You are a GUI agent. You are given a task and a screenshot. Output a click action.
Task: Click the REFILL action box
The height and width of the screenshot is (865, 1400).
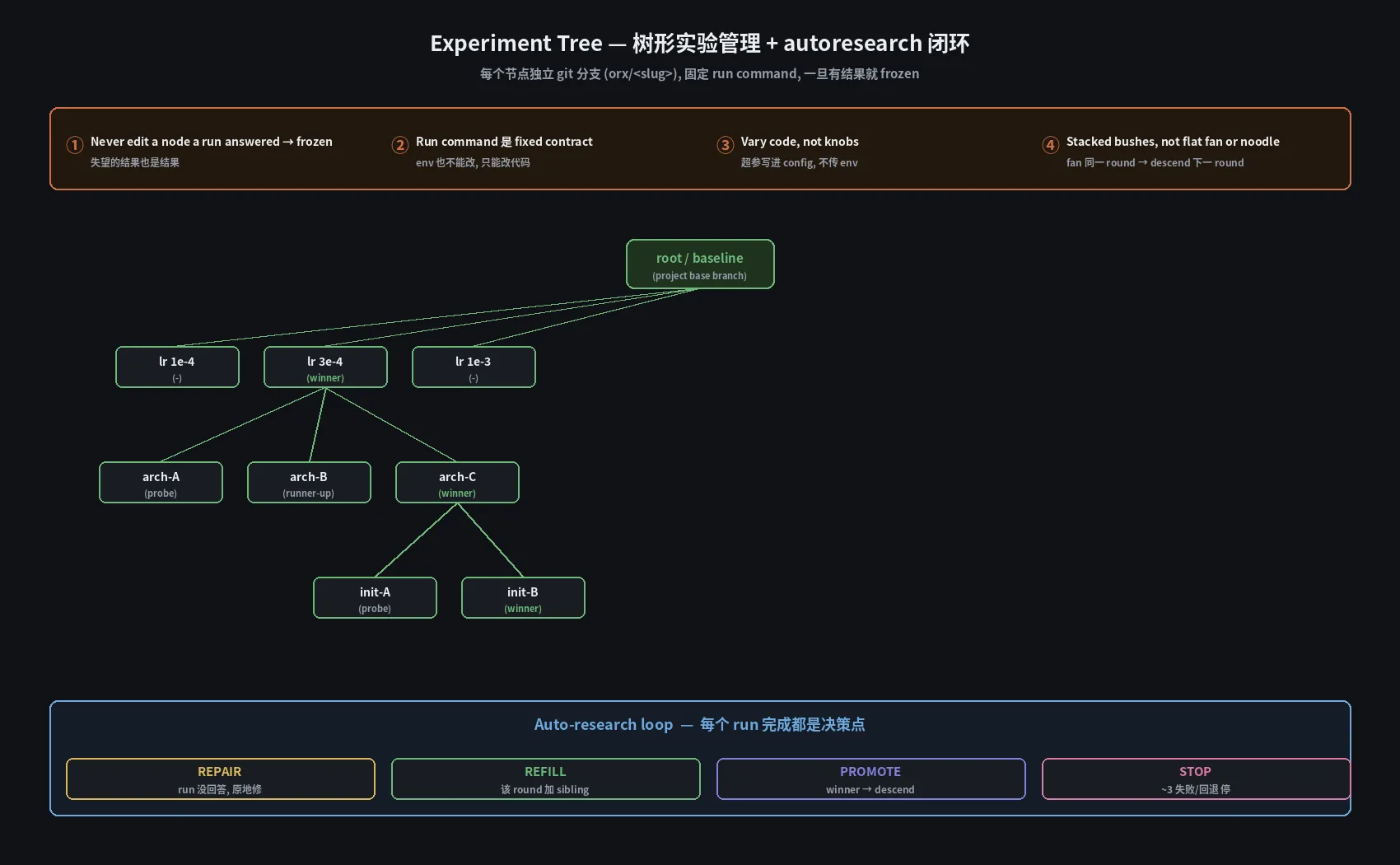[546, 779]
